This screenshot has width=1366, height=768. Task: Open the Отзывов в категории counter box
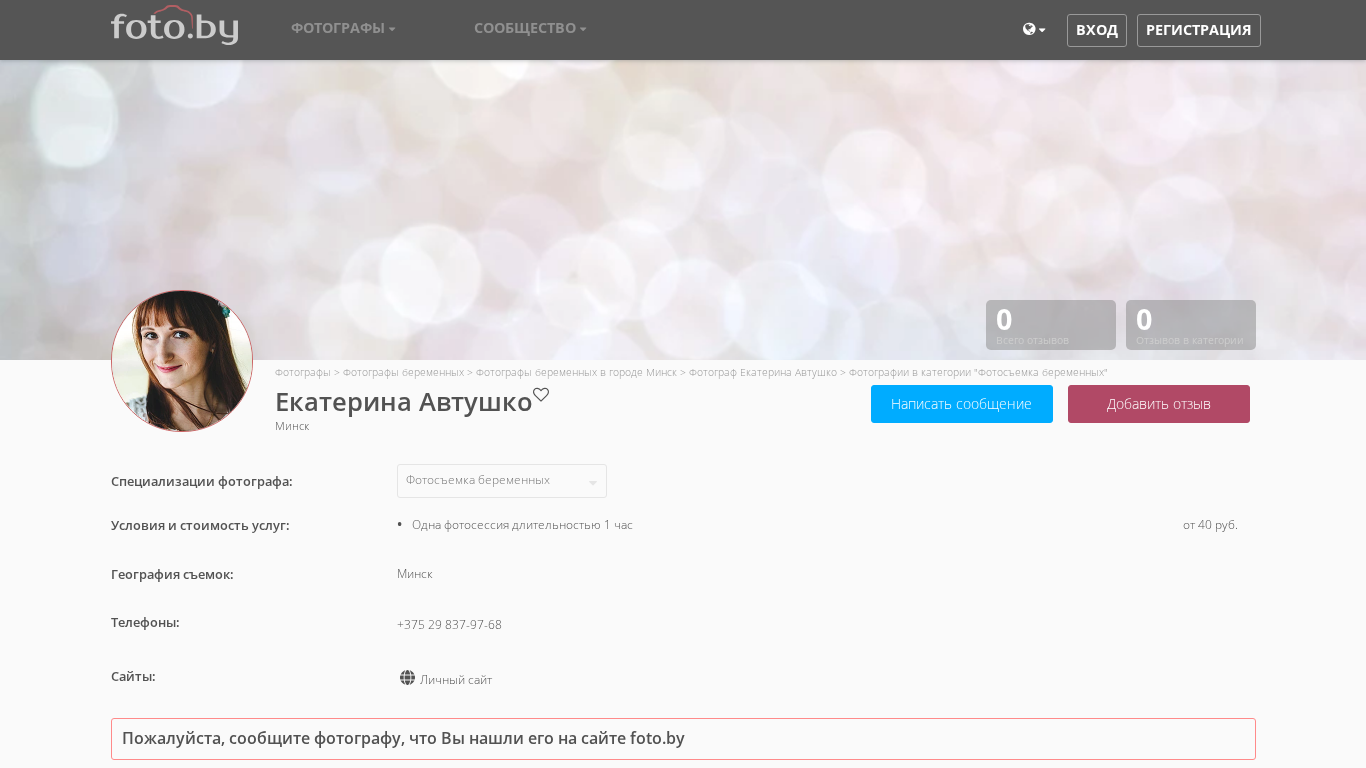click(x=1190, y=325)
